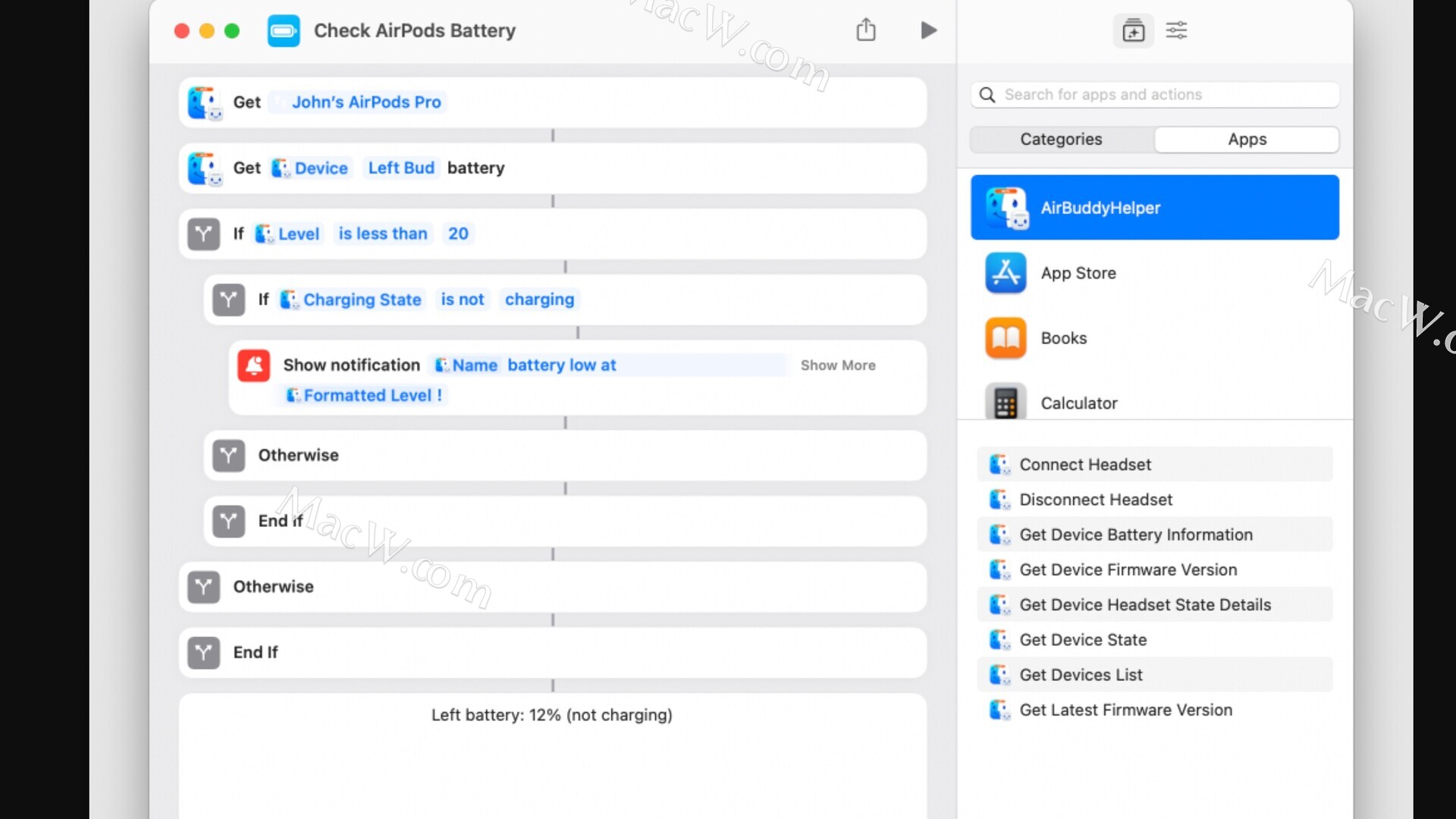The width and height of the screenshot is (1456, 819).
Task: Switch to the Apps tab
Action: point(1247,139)
